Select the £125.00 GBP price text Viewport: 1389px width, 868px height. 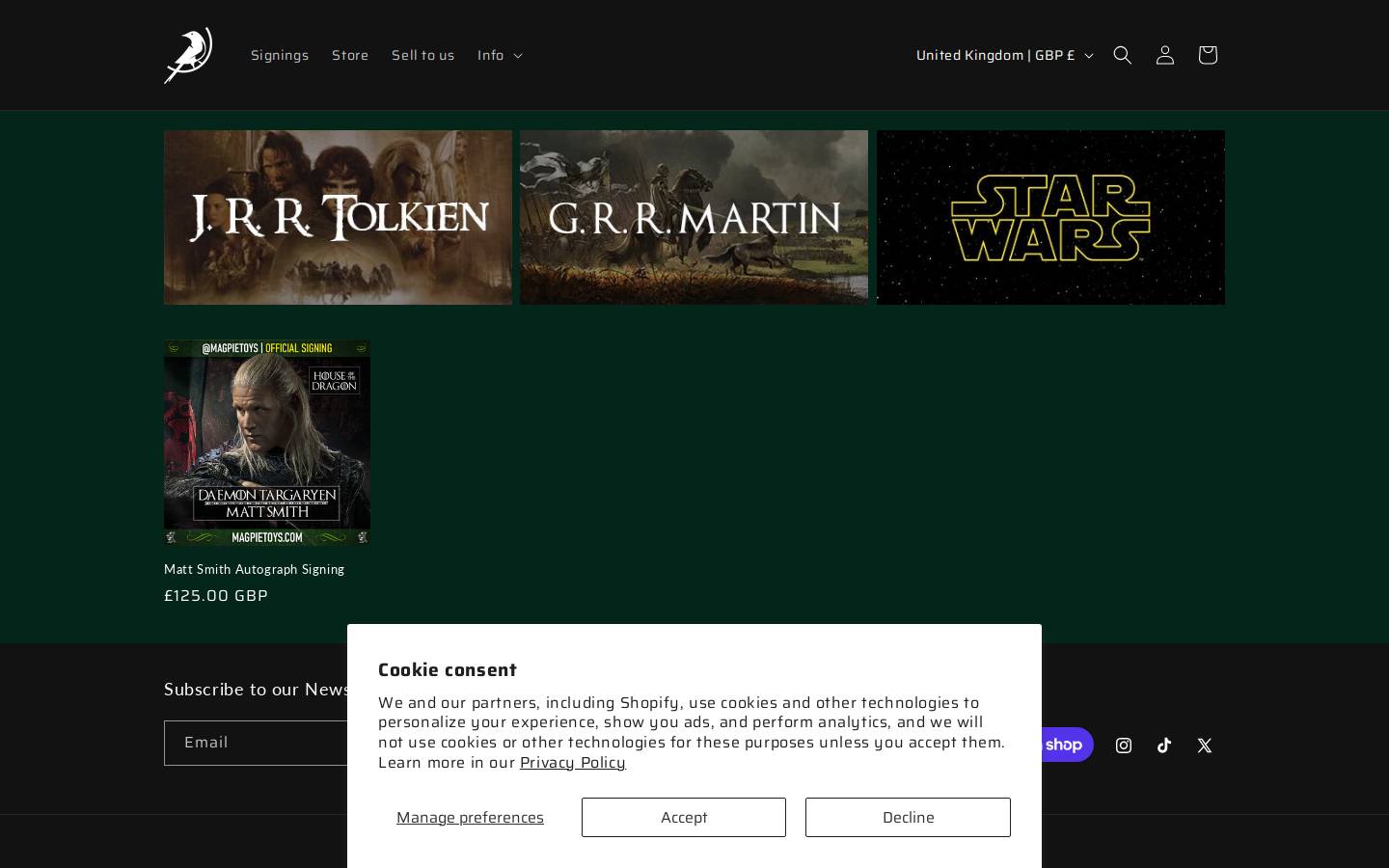(216, 595)
